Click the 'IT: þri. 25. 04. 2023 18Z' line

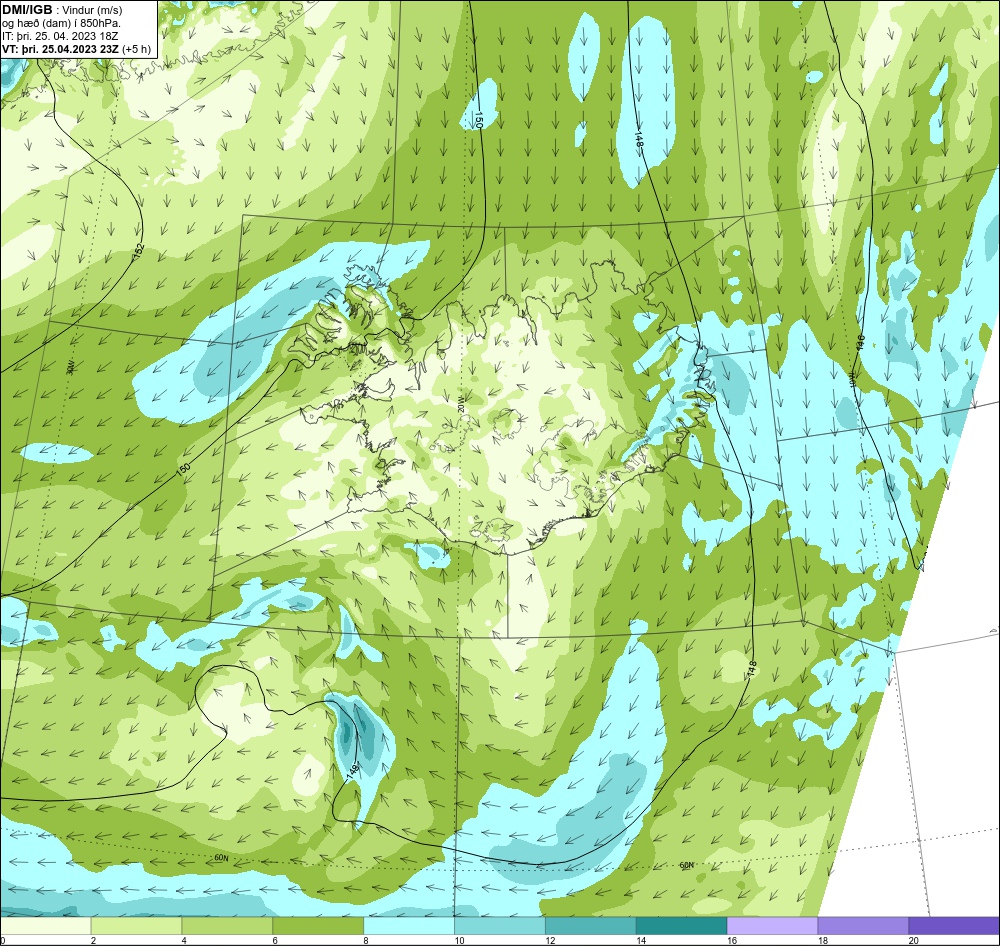coord(60,36)
